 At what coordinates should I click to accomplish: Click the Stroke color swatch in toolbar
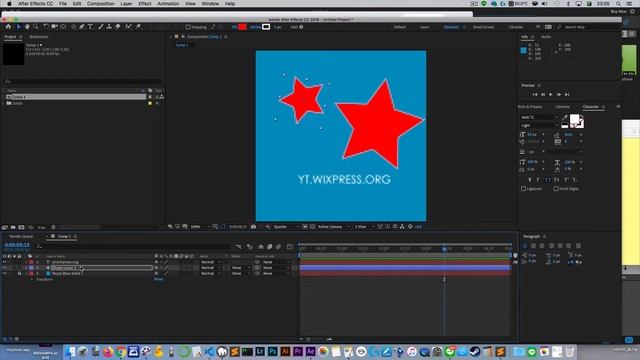[x=266, y=27]
